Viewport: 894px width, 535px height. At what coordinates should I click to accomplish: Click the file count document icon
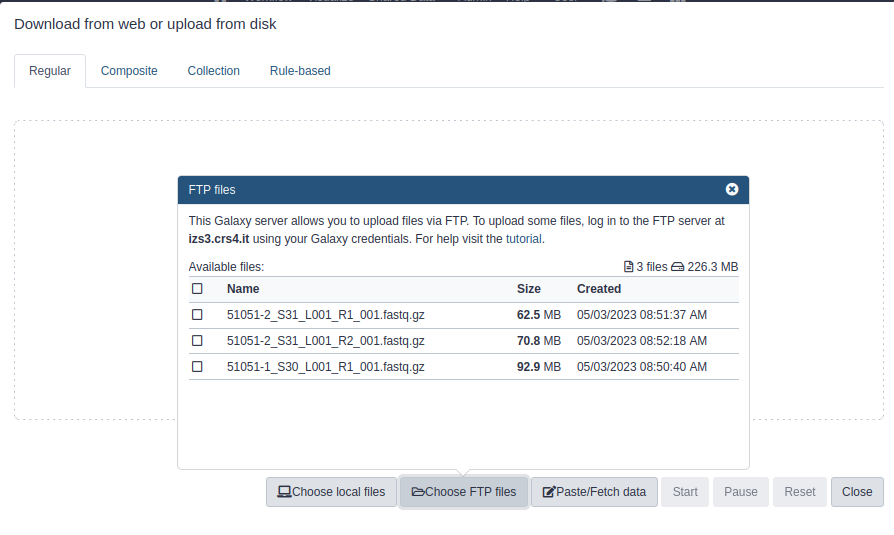[628, 267]
